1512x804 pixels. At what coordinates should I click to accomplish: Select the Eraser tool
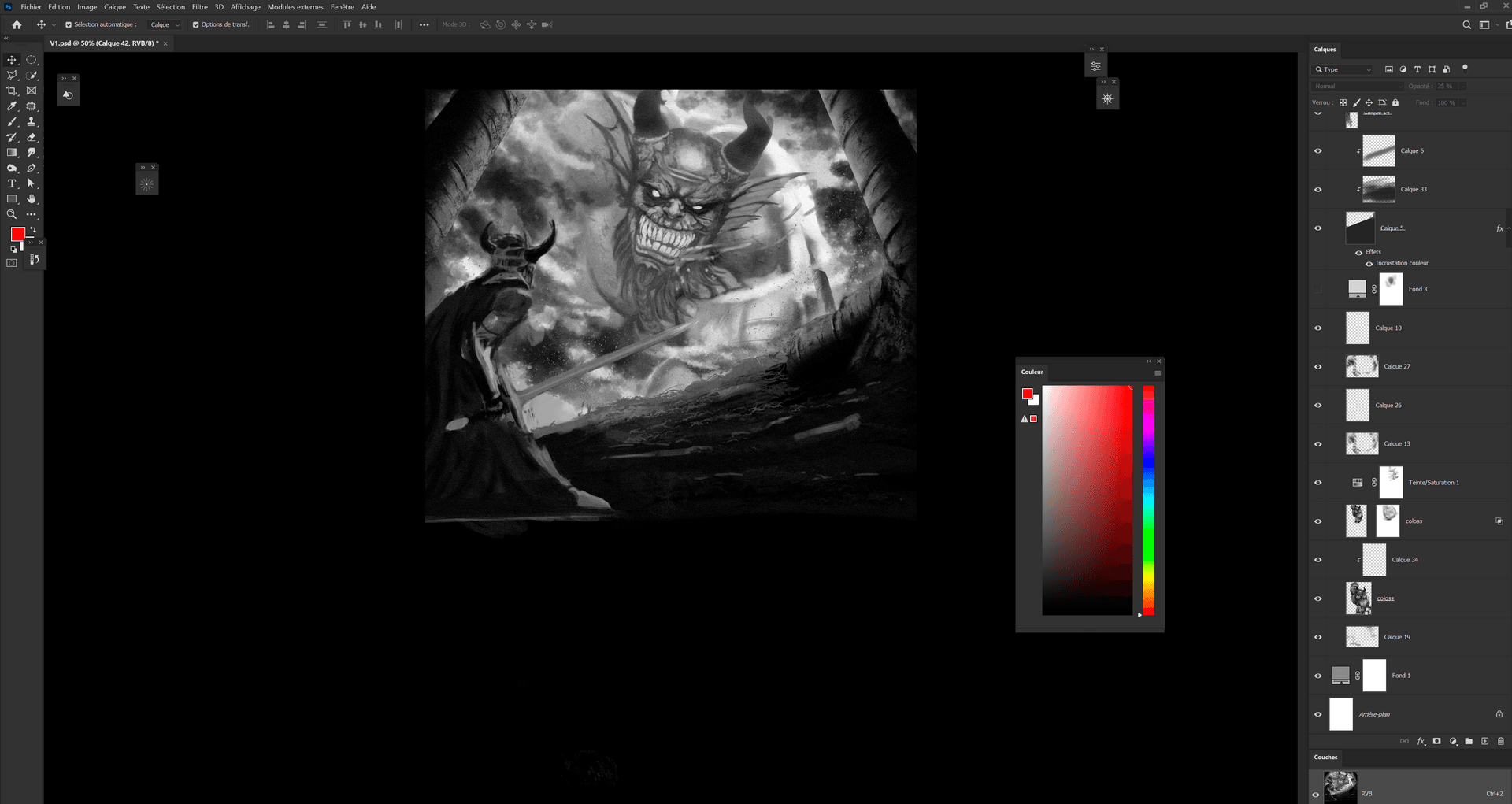coord(31,137)
